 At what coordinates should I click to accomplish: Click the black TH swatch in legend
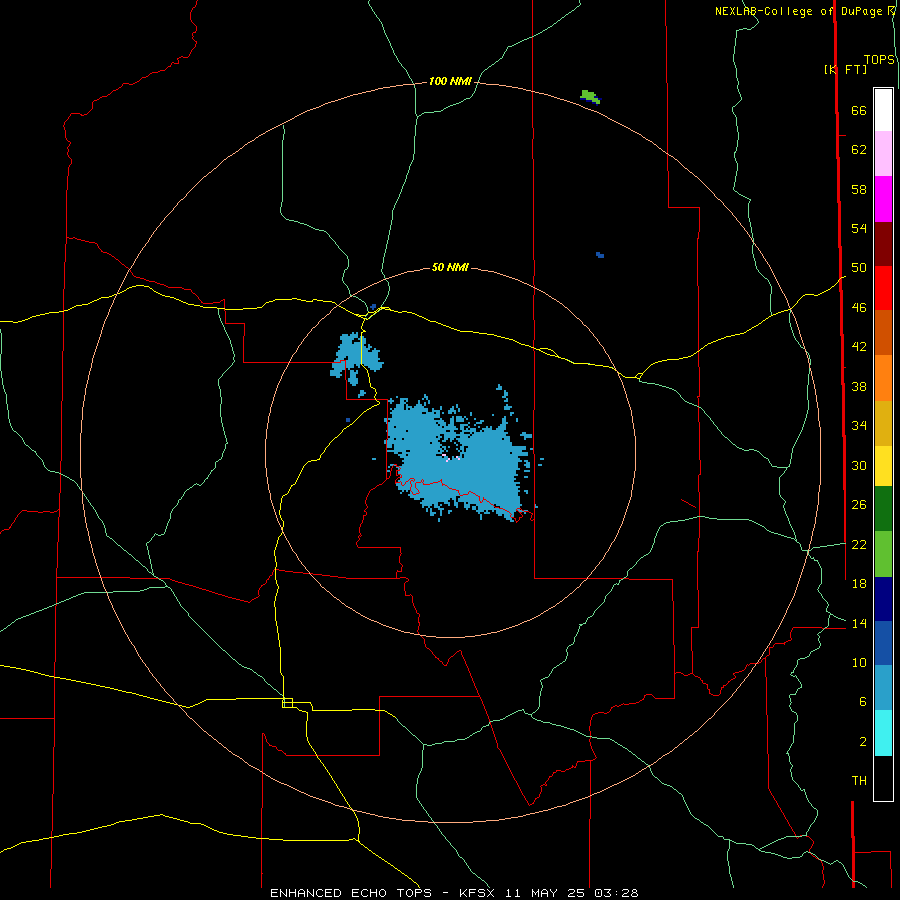click(883, 778)
